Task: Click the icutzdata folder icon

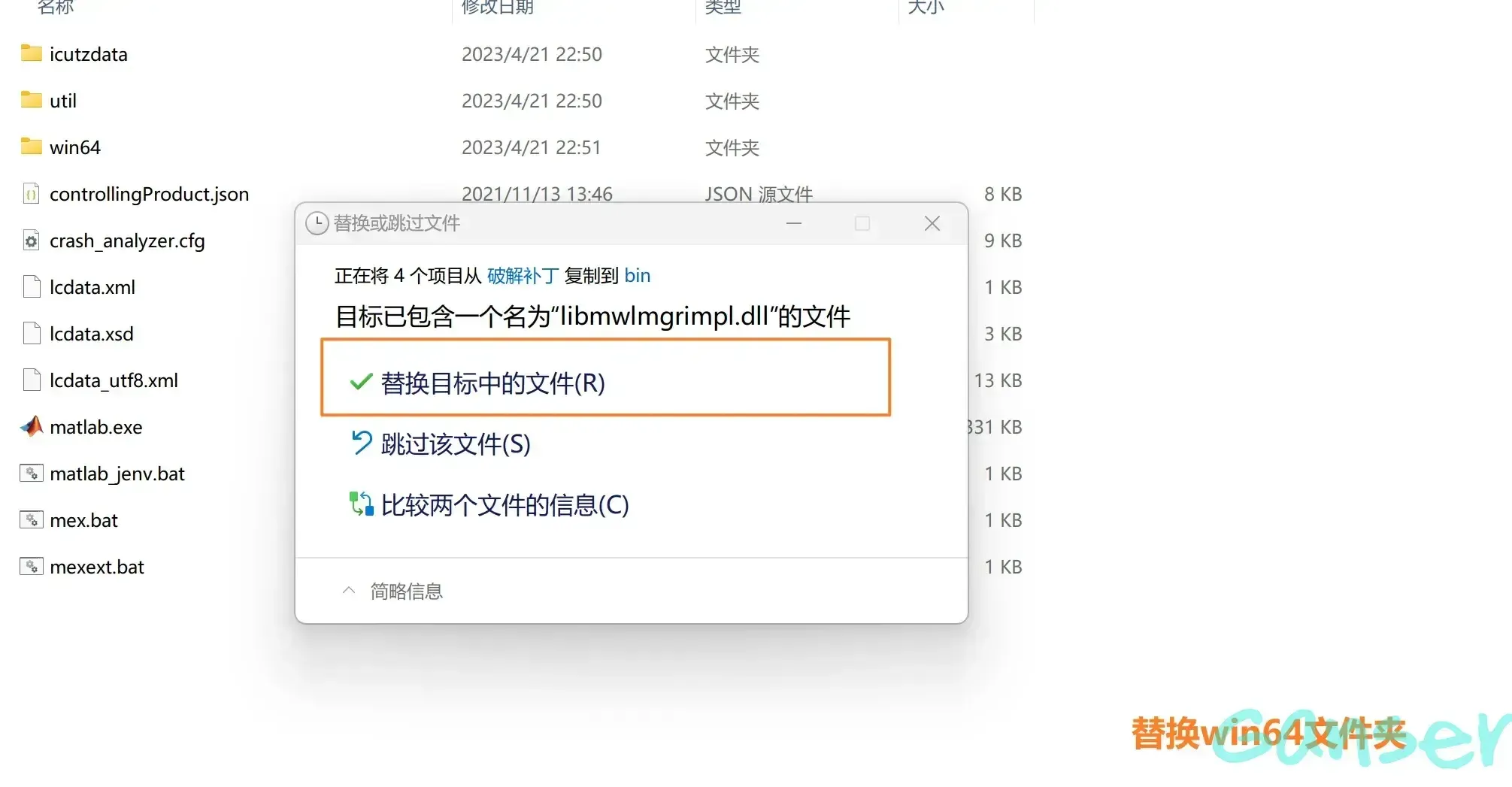Action: click(x=31, y=53)
